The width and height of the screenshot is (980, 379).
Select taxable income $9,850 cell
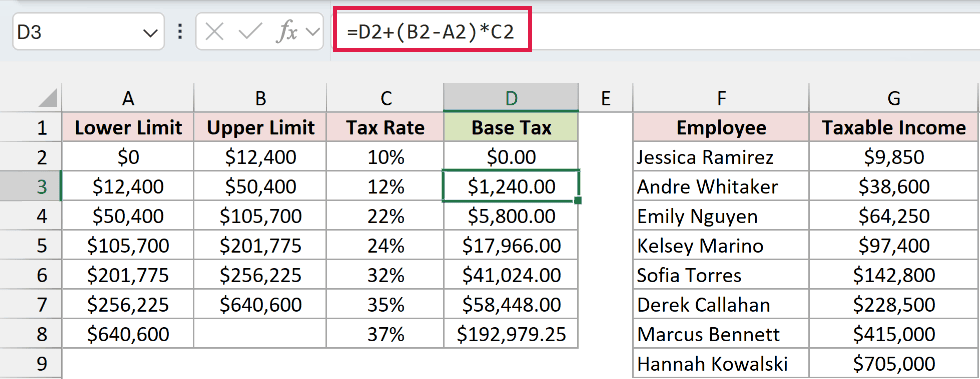894,156
